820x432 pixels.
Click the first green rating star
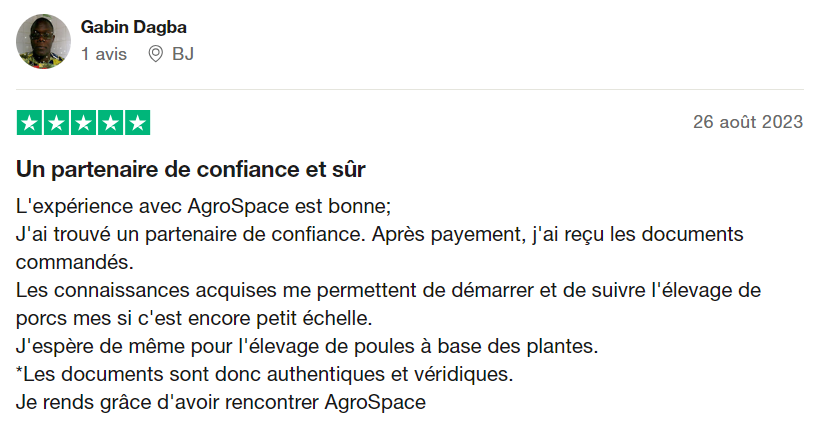(30, 123)
